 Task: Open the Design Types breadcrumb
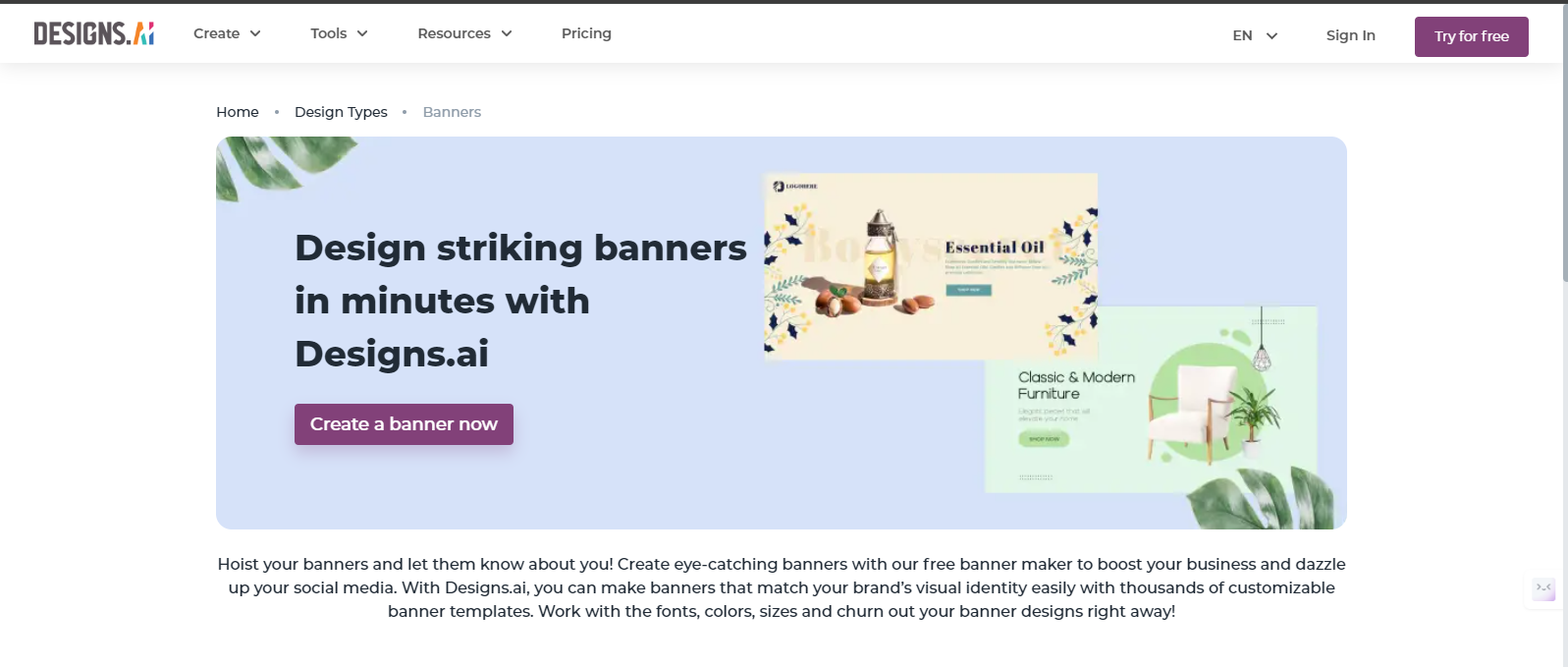coord(341,112)
